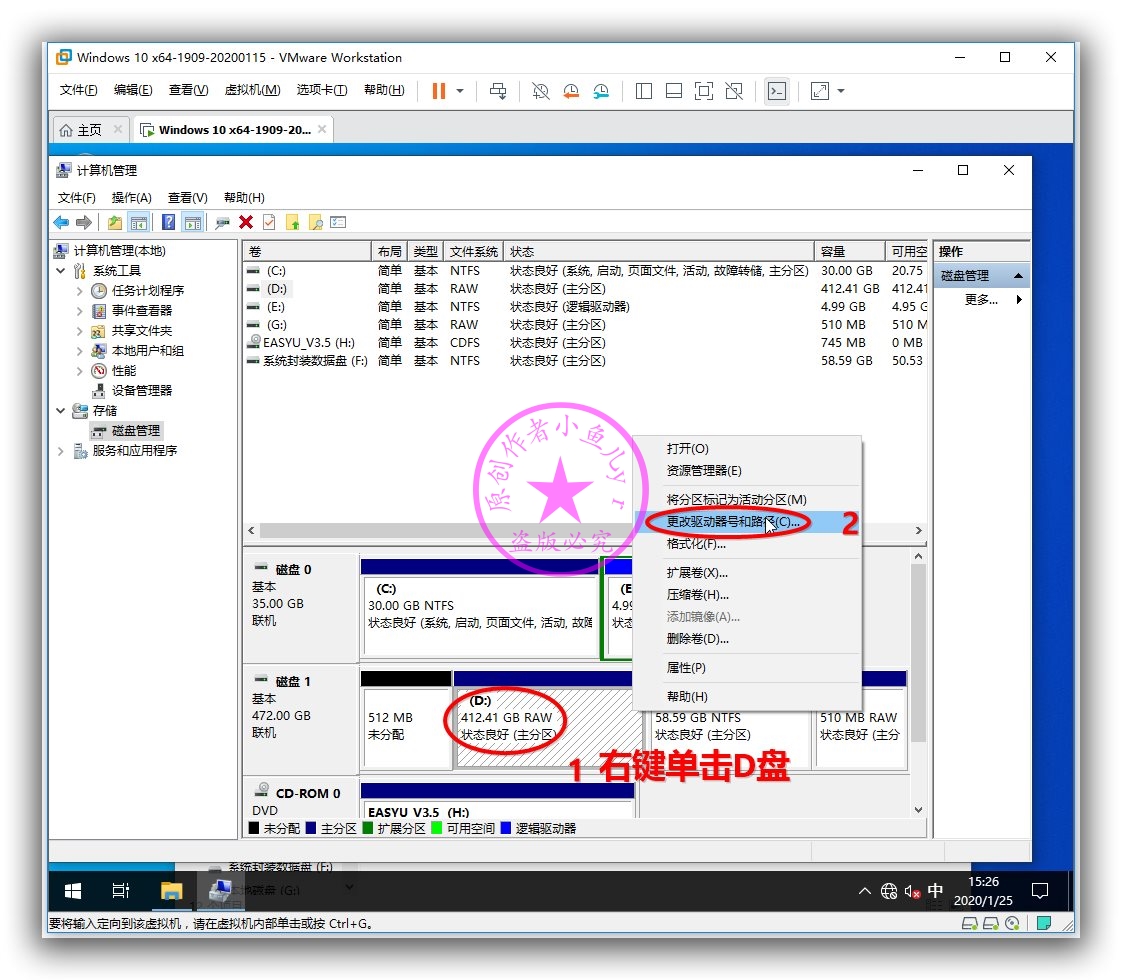Screen dimensions: 1122x980
Task: Select the 512 MB 未分配 partition block
Action: click(x=406, y=720)
